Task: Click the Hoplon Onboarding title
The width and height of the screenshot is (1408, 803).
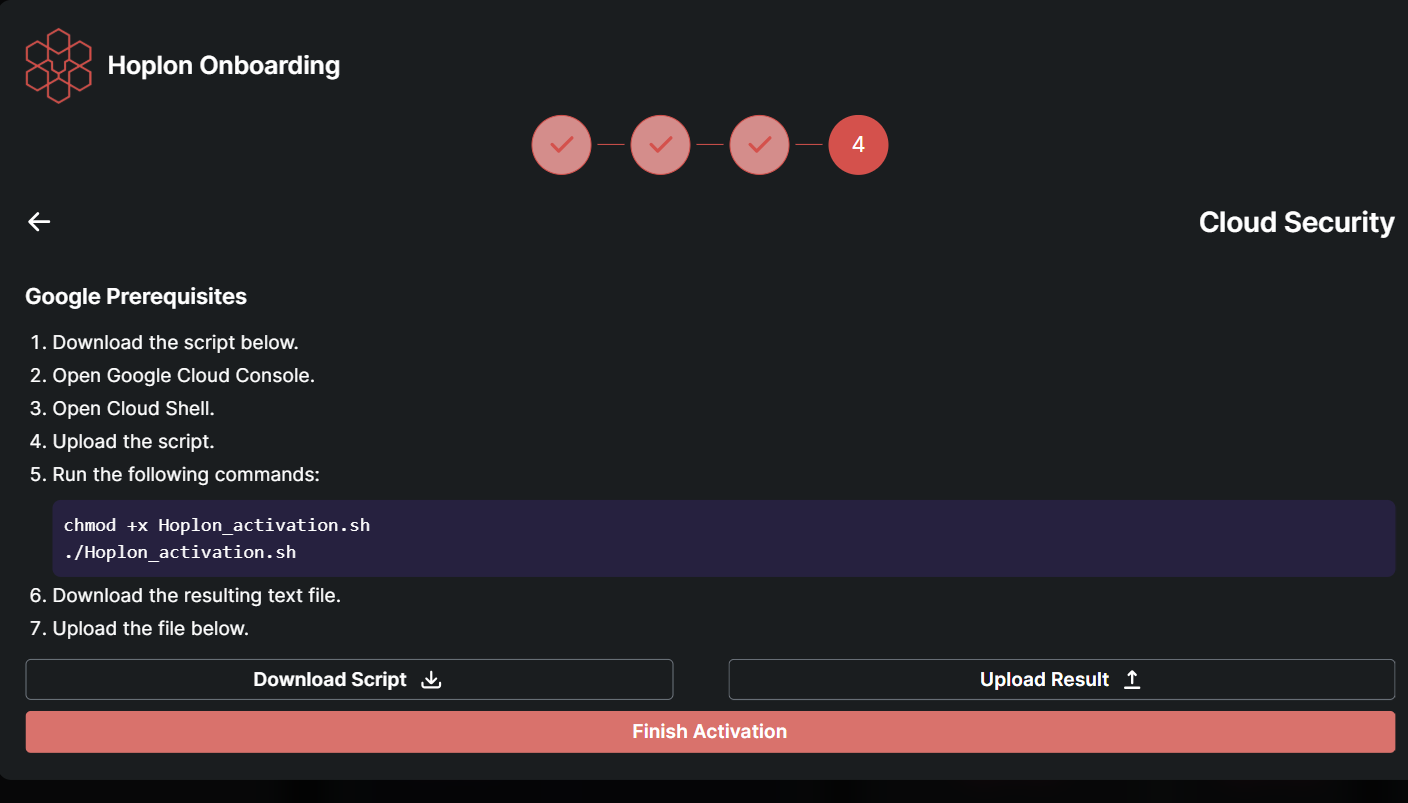Action: (x=224, y=66)
